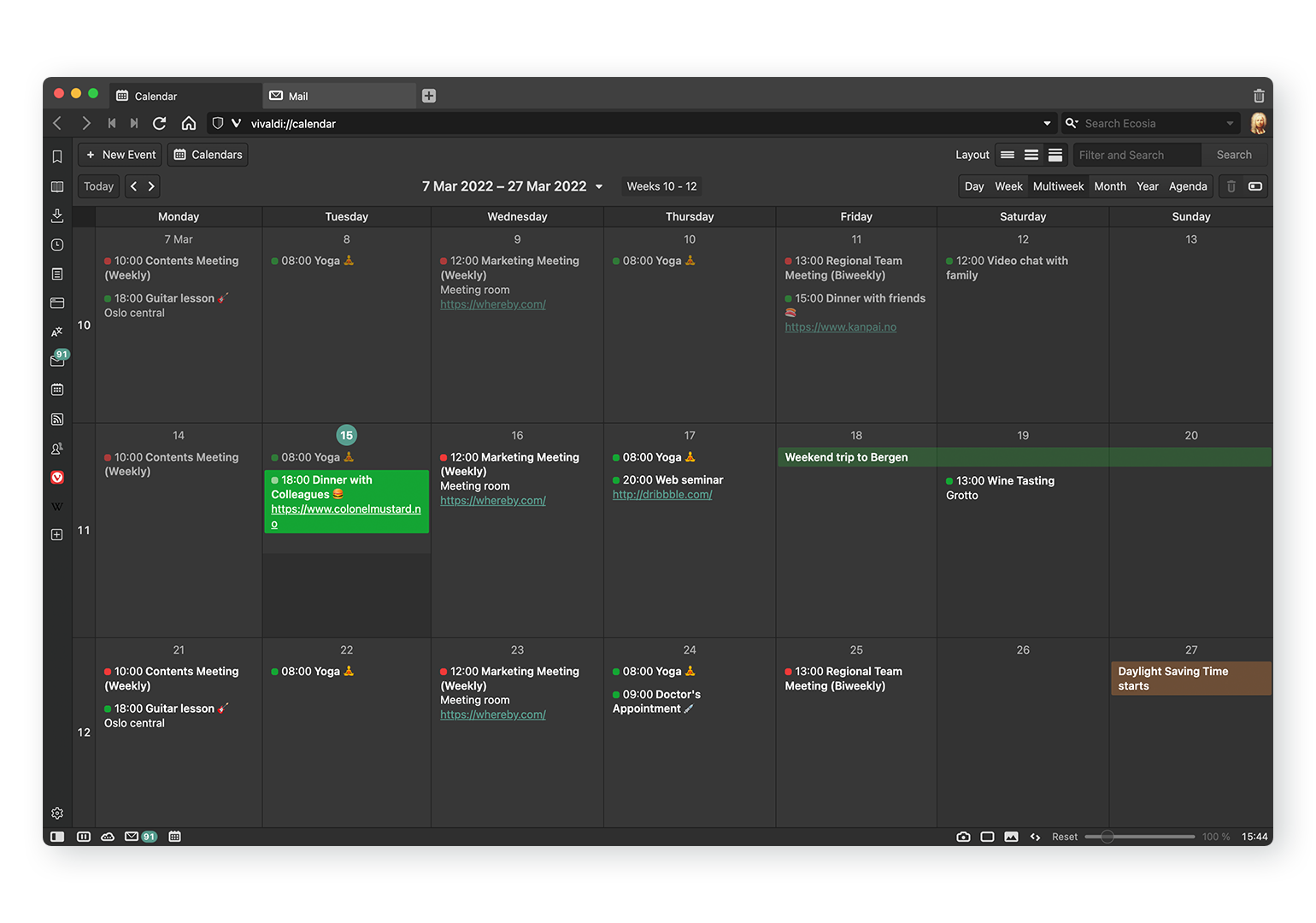Expand the search engine dropdown
Viewport: 1316px width, 923px height.
[x=1230, y=124]
